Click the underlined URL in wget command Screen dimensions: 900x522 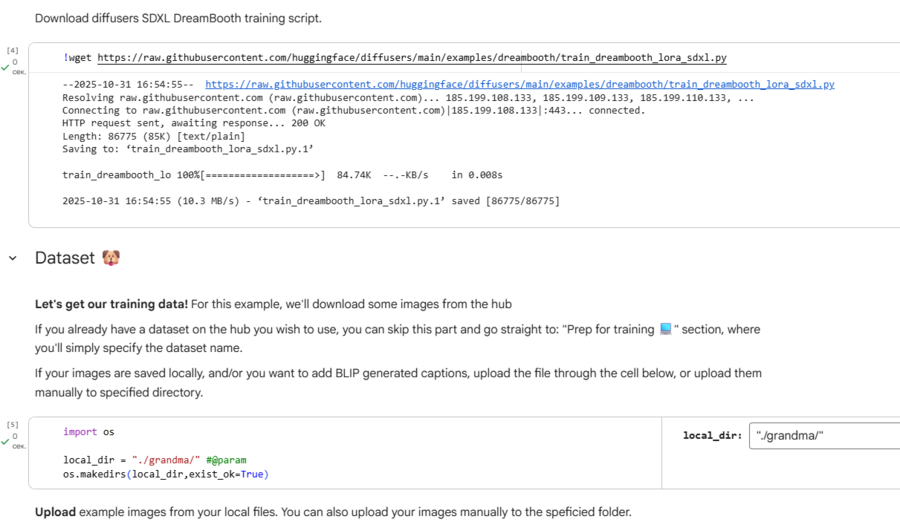[x=411, y=58]
